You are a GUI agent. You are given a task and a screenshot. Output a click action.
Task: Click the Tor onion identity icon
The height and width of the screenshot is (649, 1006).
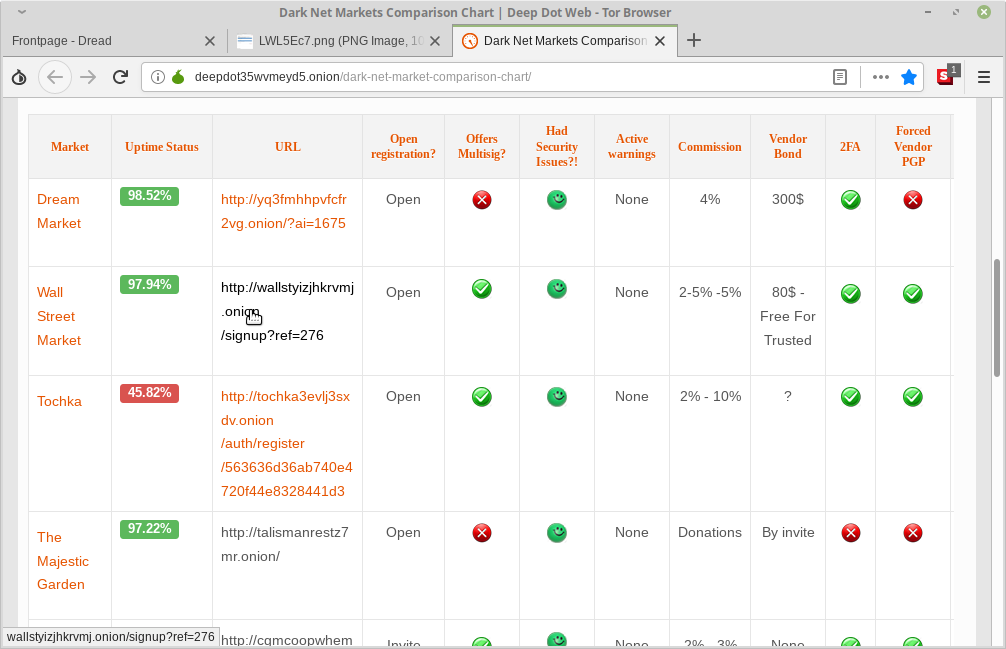click(x=19, y=78)
